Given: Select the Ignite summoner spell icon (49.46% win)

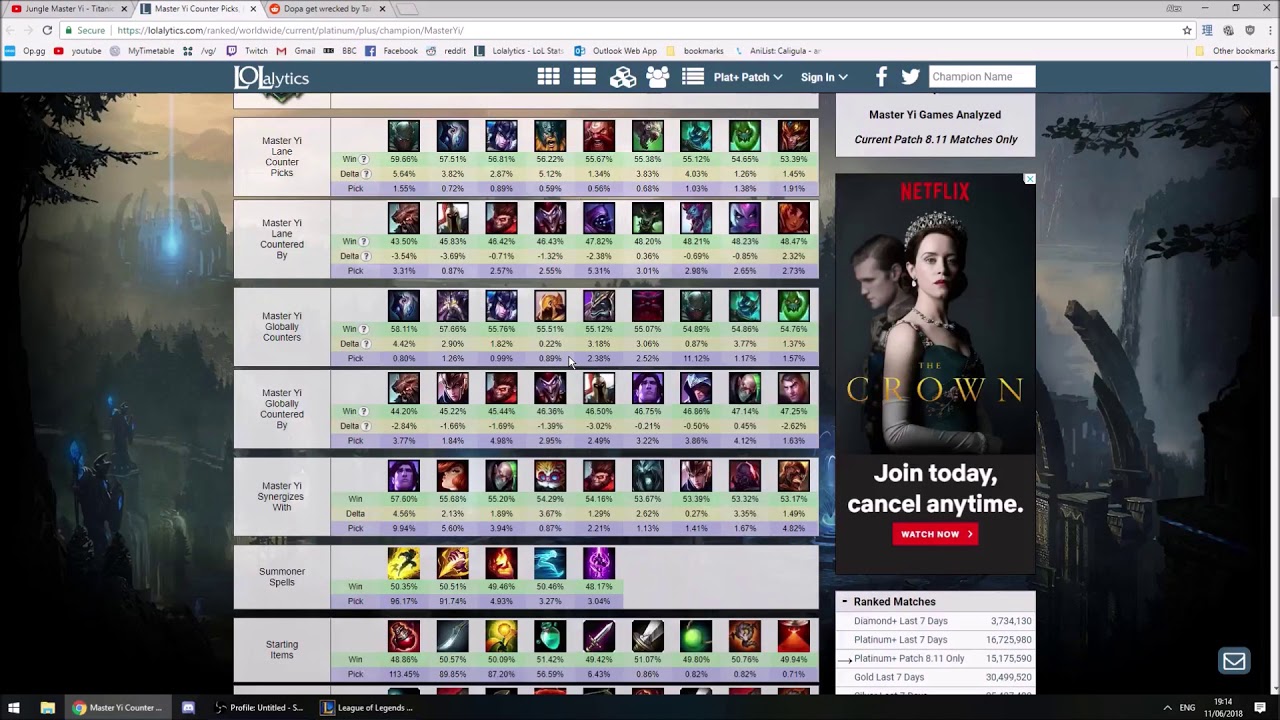Looking at the screenshot, I should pos(501,563).
